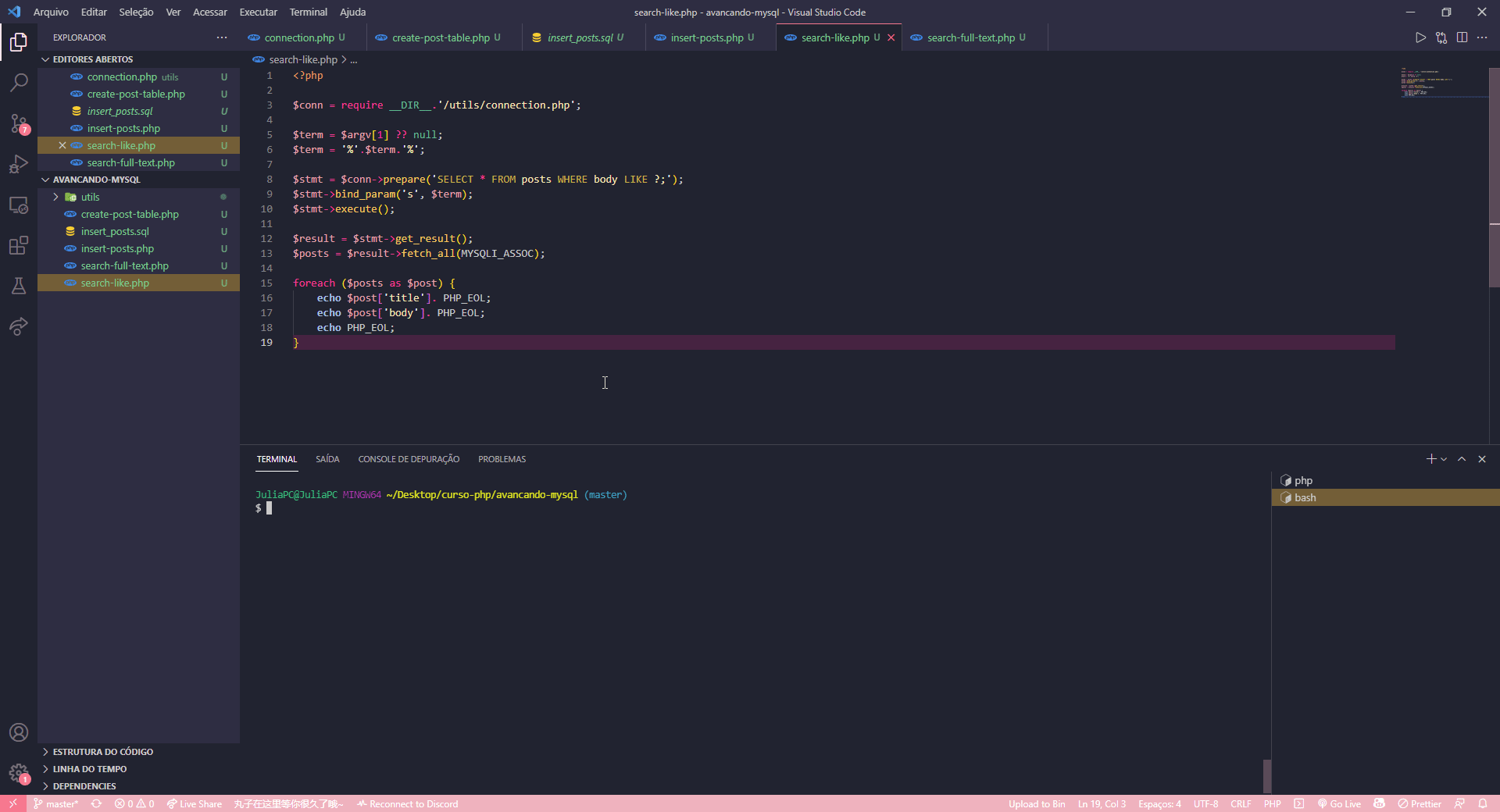Viewport: 1500px width, 812px height.
Task: Click Prettier in status bar
Action: pyautogui.click(x=1420, y=803)
